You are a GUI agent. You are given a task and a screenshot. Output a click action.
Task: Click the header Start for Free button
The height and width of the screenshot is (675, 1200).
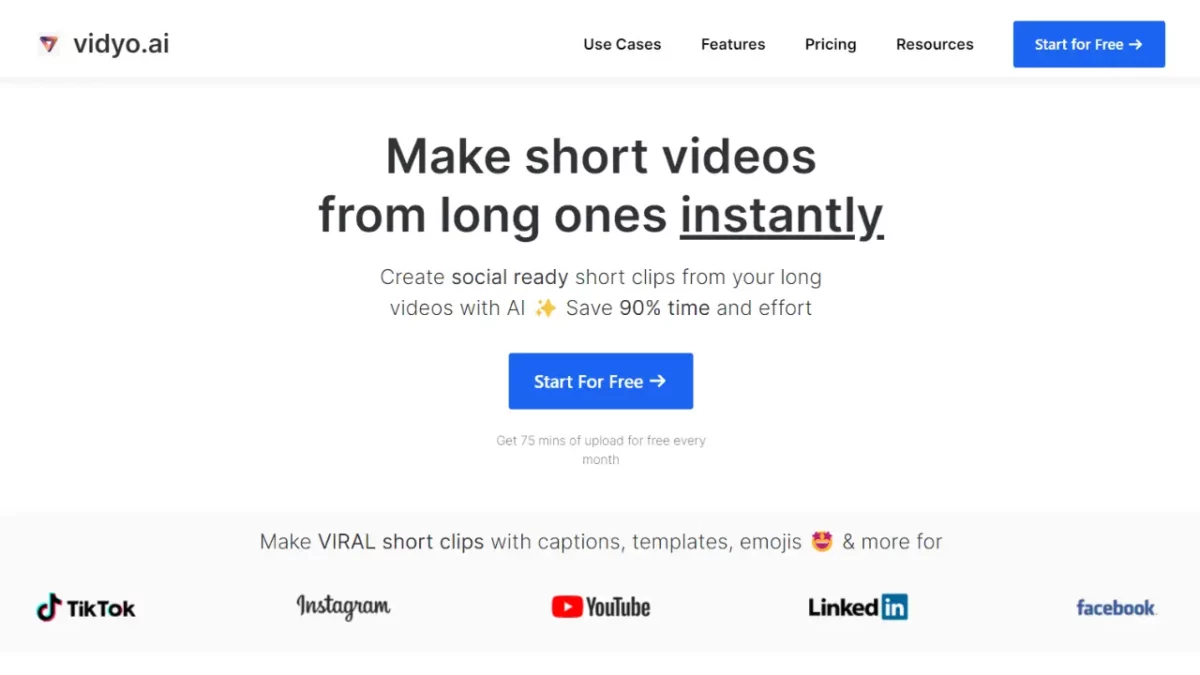(1089, 44)
